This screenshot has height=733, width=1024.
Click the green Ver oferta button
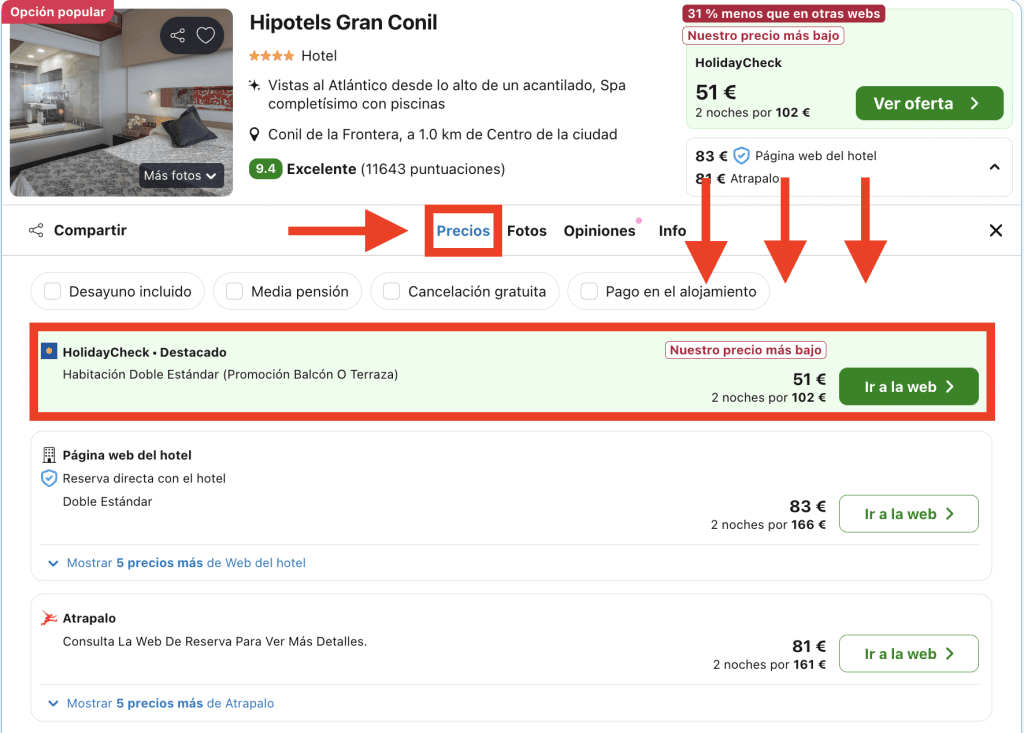click(x=929, y=103)
